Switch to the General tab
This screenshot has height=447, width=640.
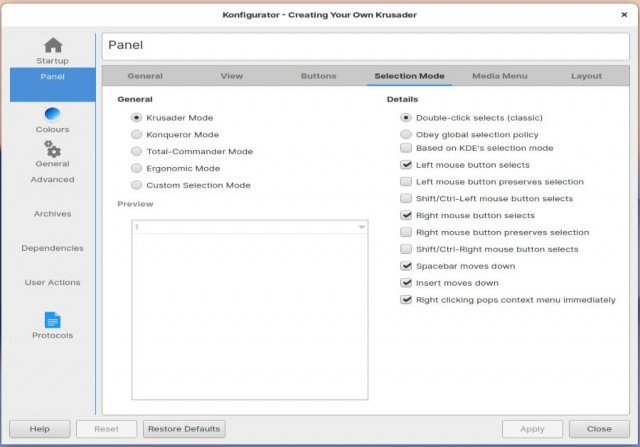click(145, 76)
